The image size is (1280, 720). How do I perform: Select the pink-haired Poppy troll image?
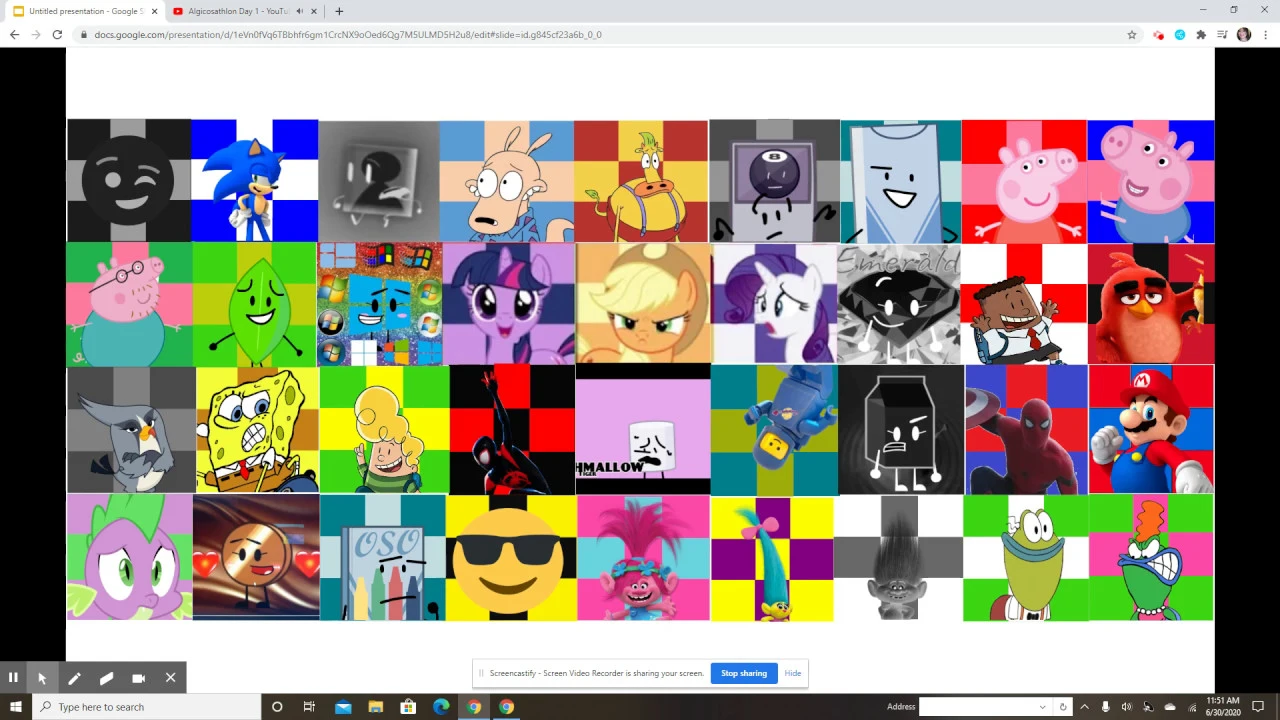coord(643,557)
